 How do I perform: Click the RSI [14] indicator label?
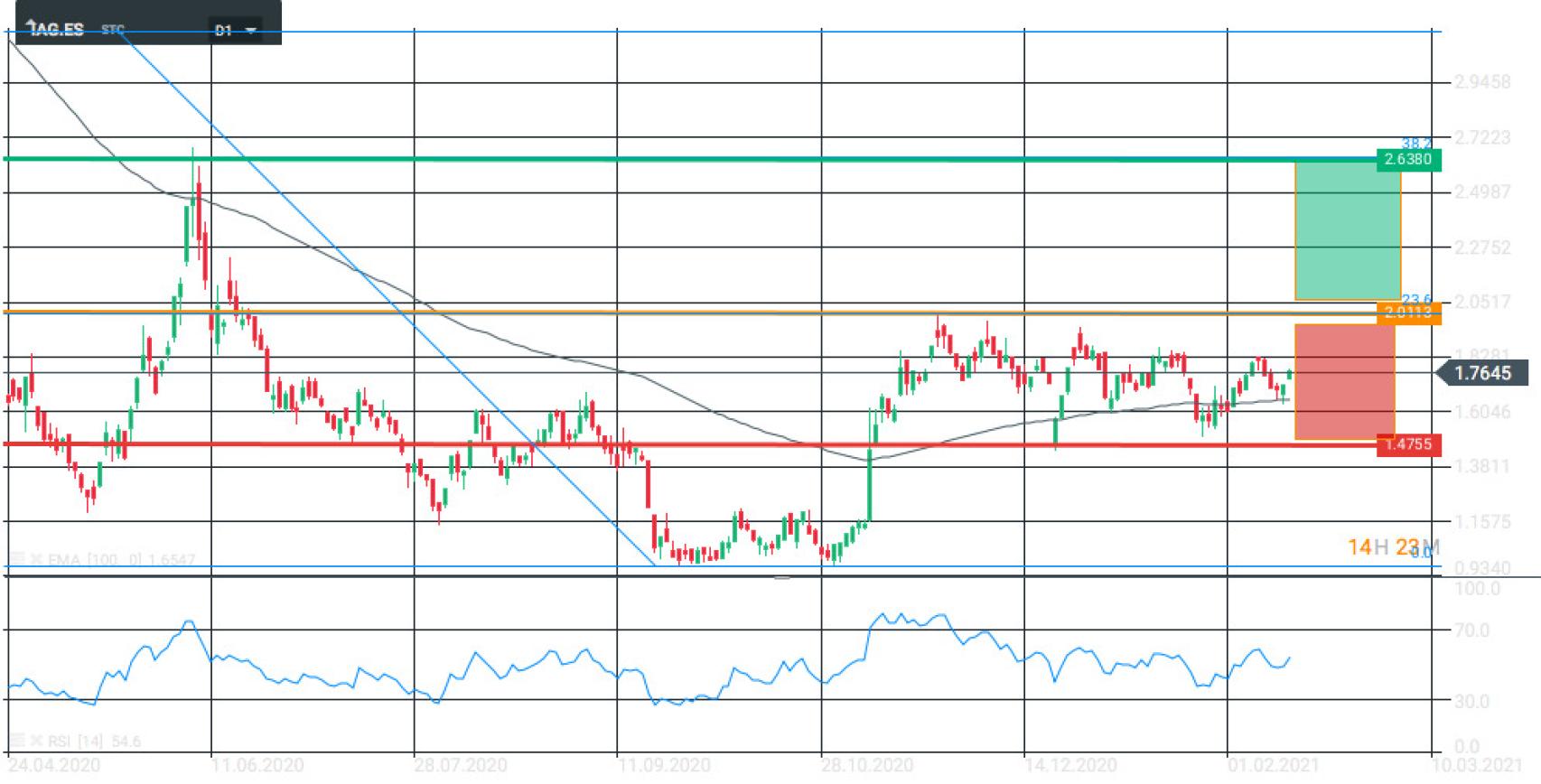pos(76,742)
